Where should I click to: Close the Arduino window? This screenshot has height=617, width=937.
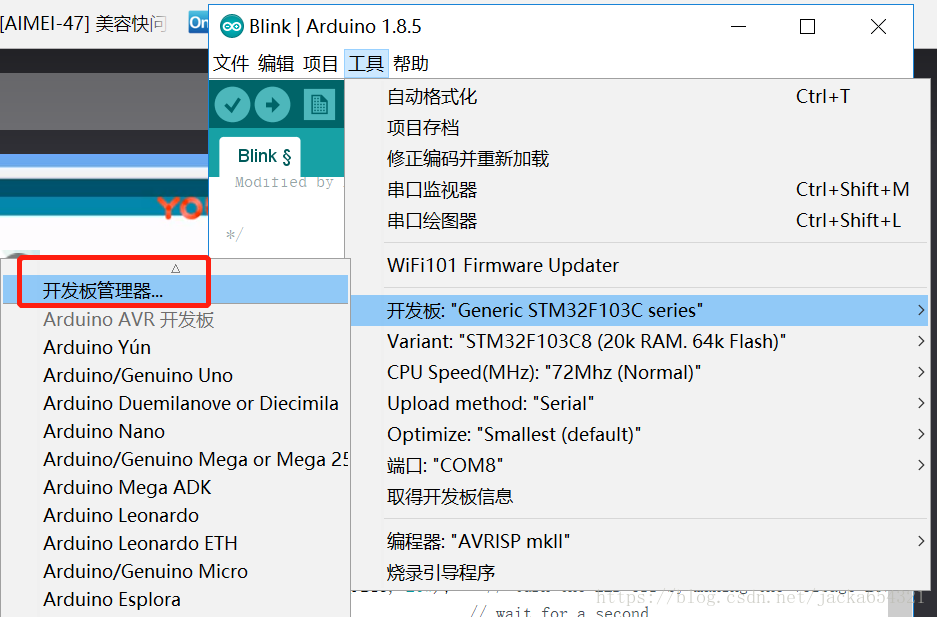coord(878,26)
